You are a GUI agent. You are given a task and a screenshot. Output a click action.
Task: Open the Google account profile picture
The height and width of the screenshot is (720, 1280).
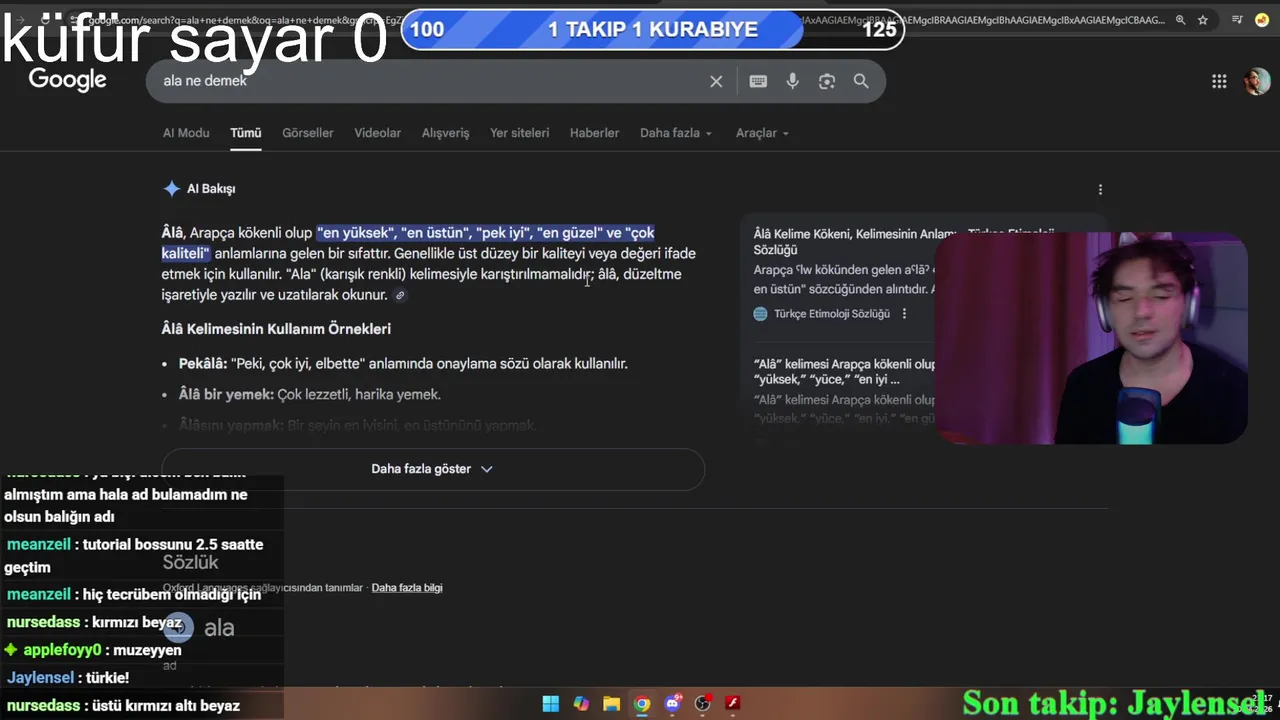point(1256,82)
